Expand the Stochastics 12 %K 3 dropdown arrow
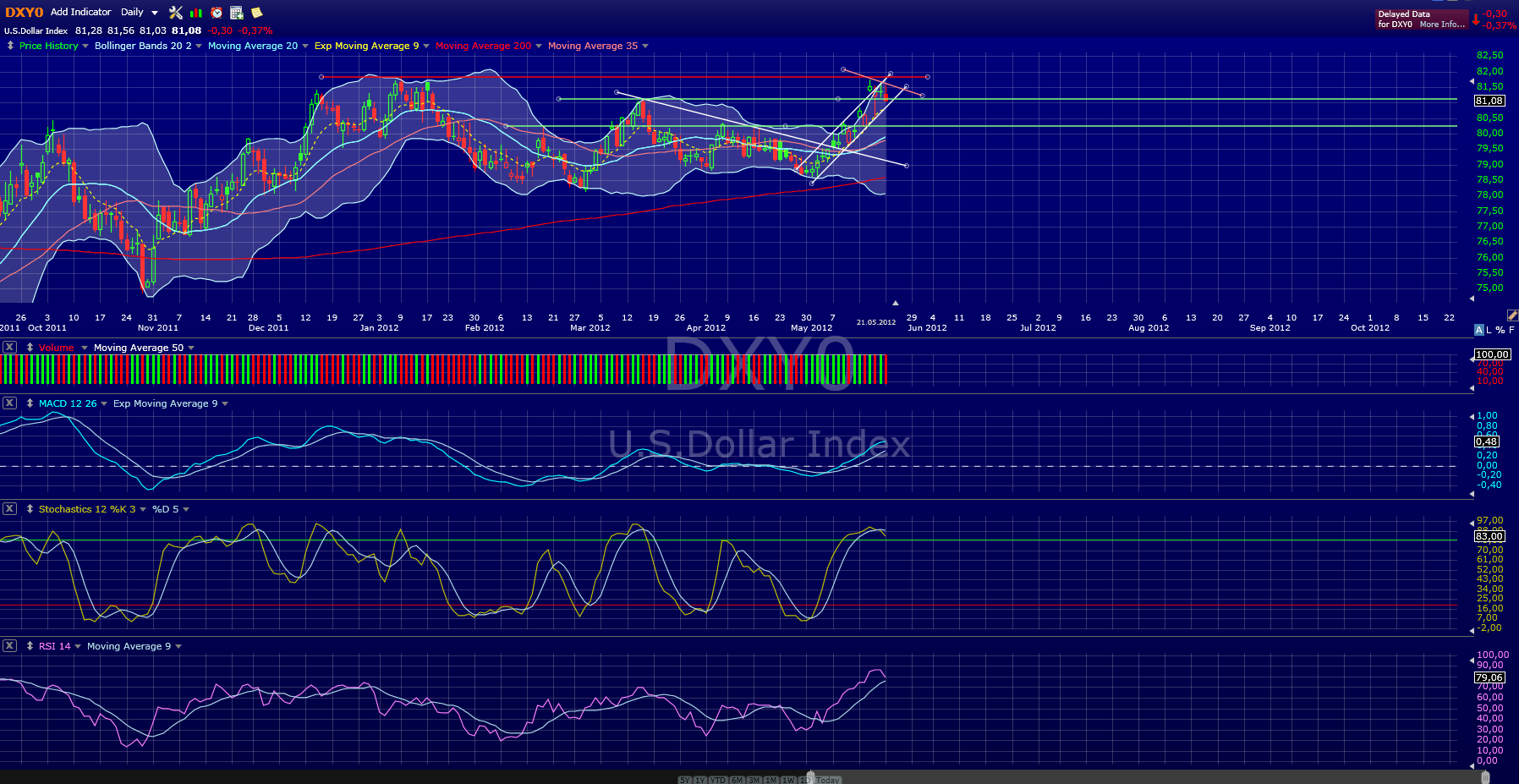Screen dimensions: 1519x784 coord(143,510)
